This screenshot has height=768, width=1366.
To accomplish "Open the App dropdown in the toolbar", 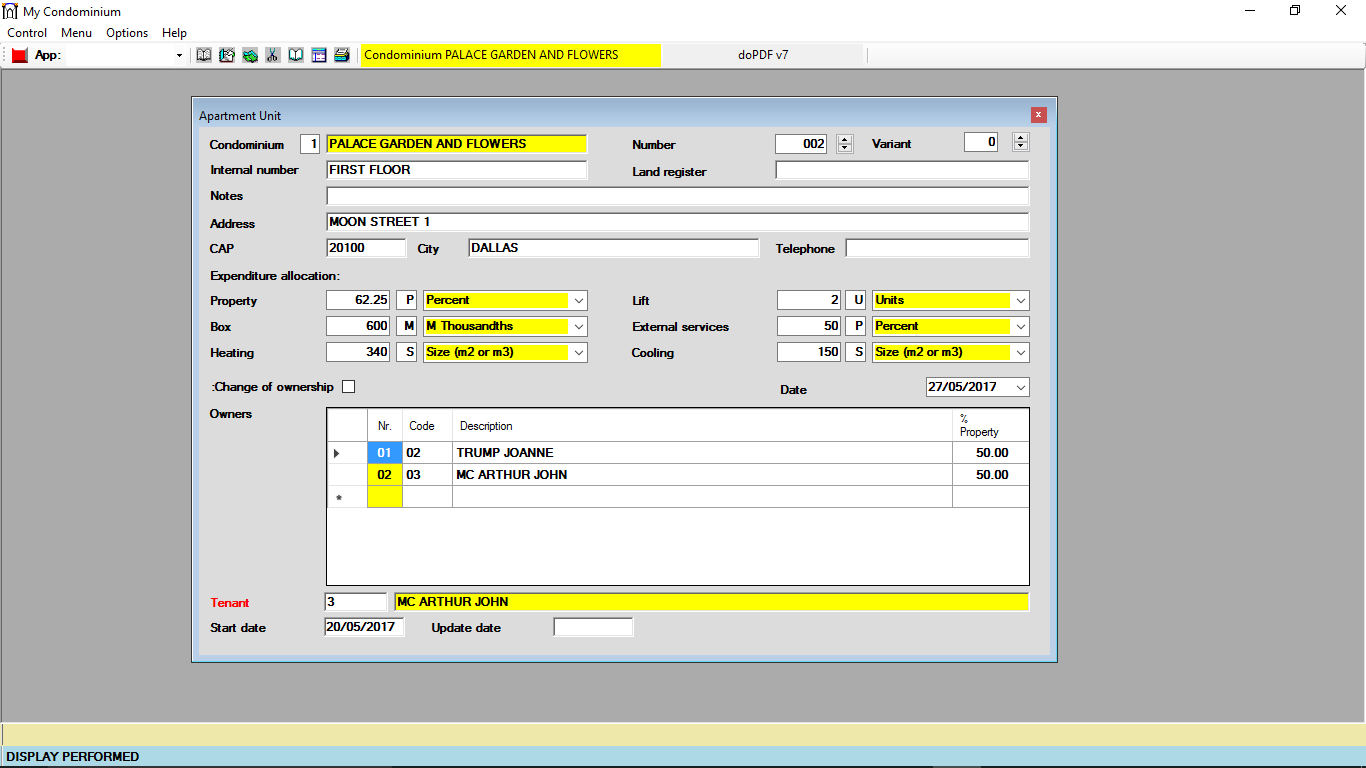I will coord(179,56).
